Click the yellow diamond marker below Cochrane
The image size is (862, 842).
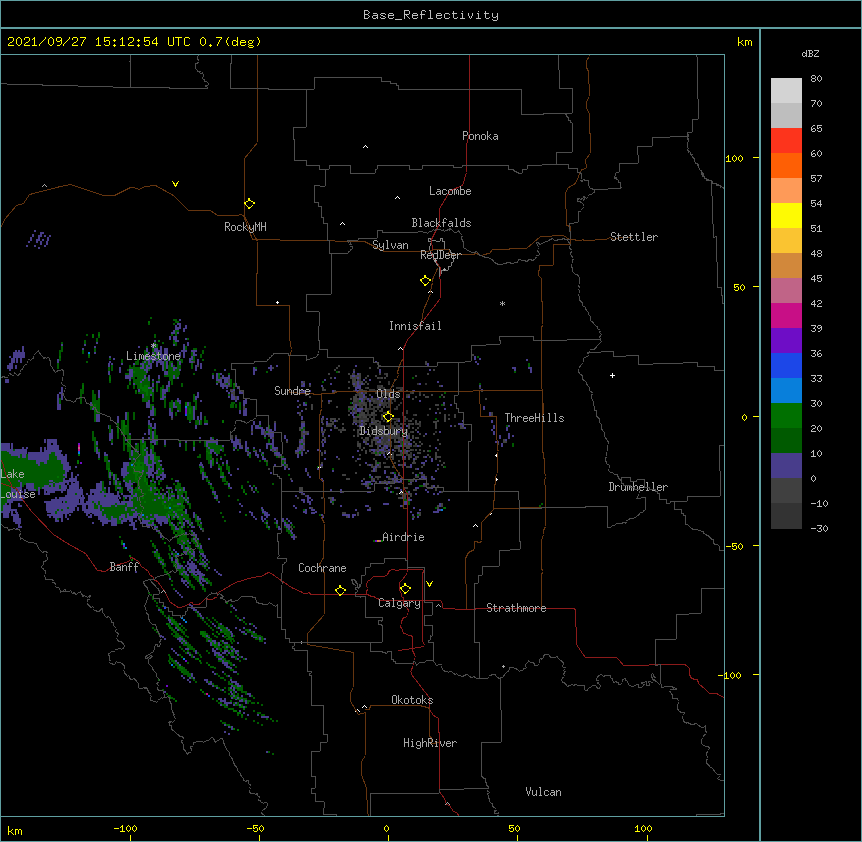pyautogui.click(x=340, y=590)
